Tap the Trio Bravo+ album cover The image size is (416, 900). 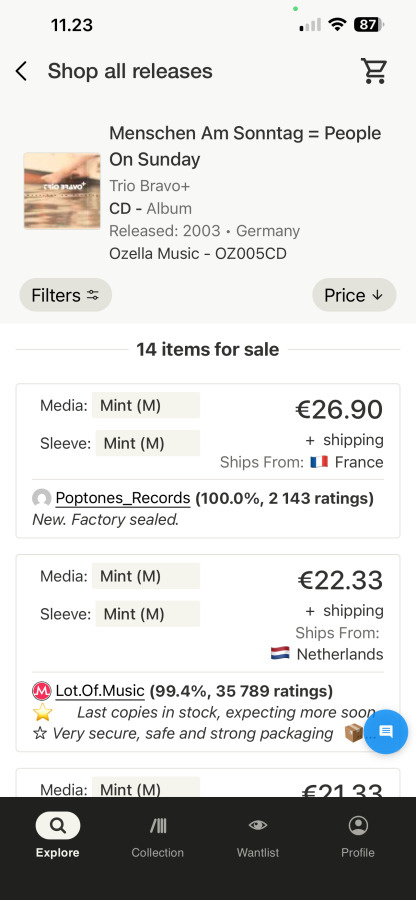62,191
